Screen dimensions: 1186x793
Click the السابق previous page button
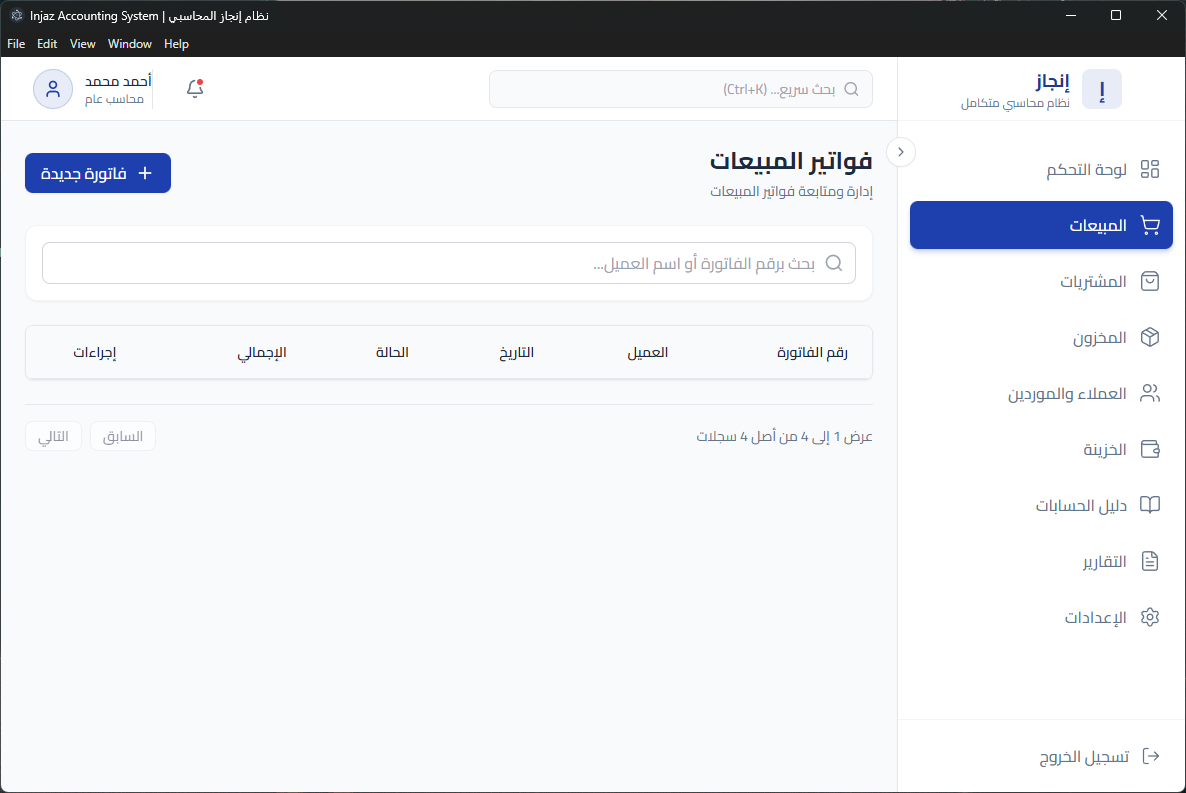(x=123, y=436)
